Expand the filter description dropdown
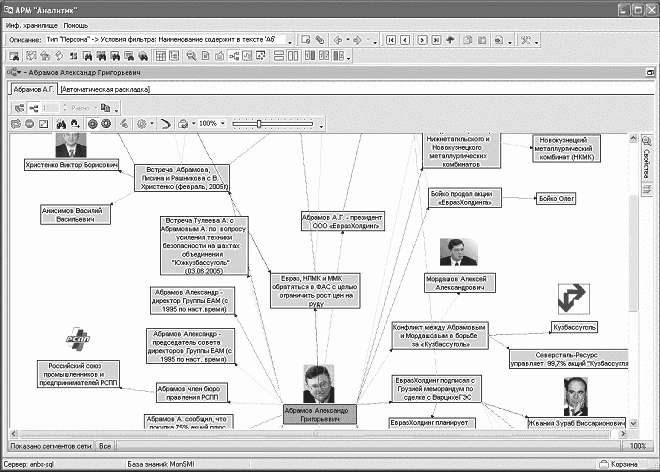The width and height of the screenshot is (660, 472). coord(290,40)
